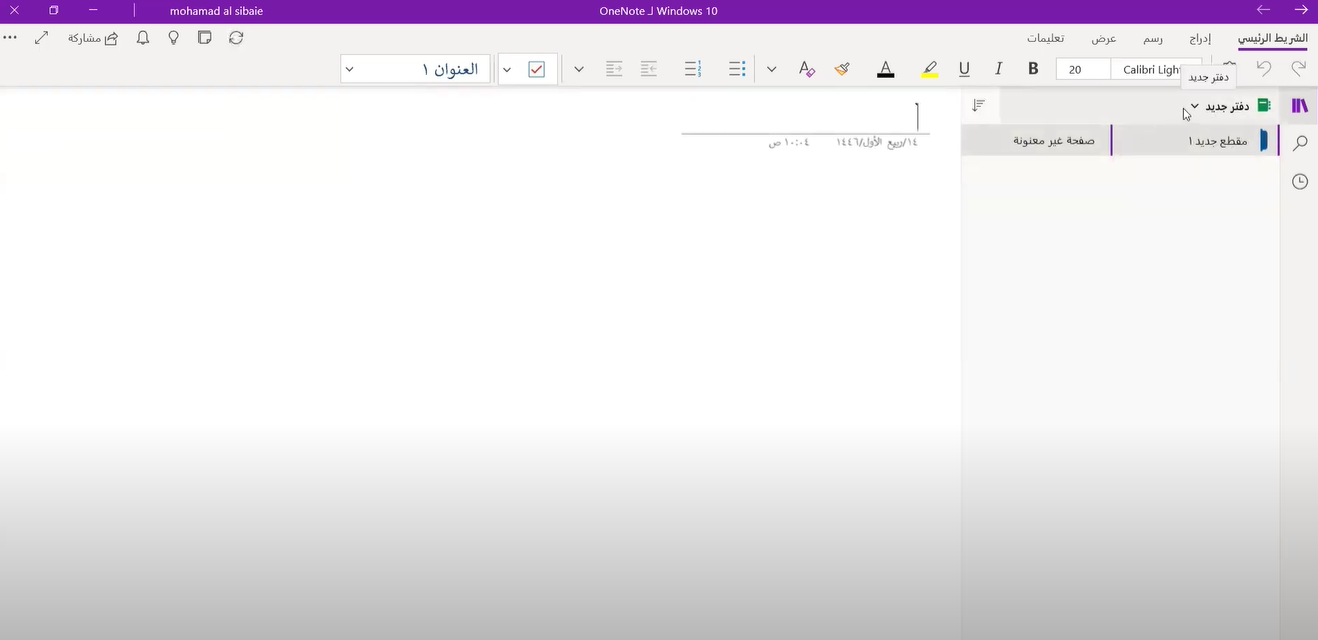This screenshot has height=640, width=1318.
Task: Expand the العنوان ١ styles dropdown
Action: (349, 69)
